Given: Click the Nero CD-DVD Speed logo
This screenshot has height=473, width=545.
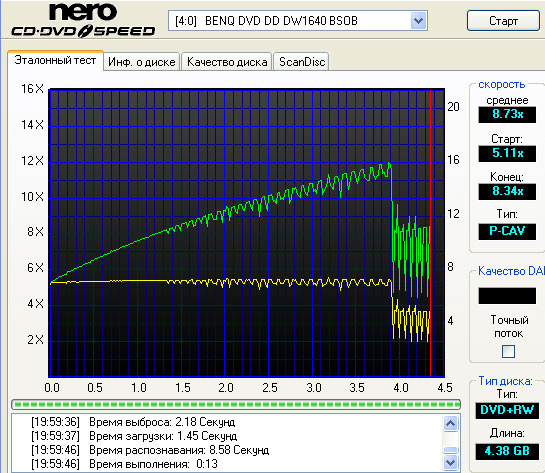Looking at the screenshot, I should point(83,20).
